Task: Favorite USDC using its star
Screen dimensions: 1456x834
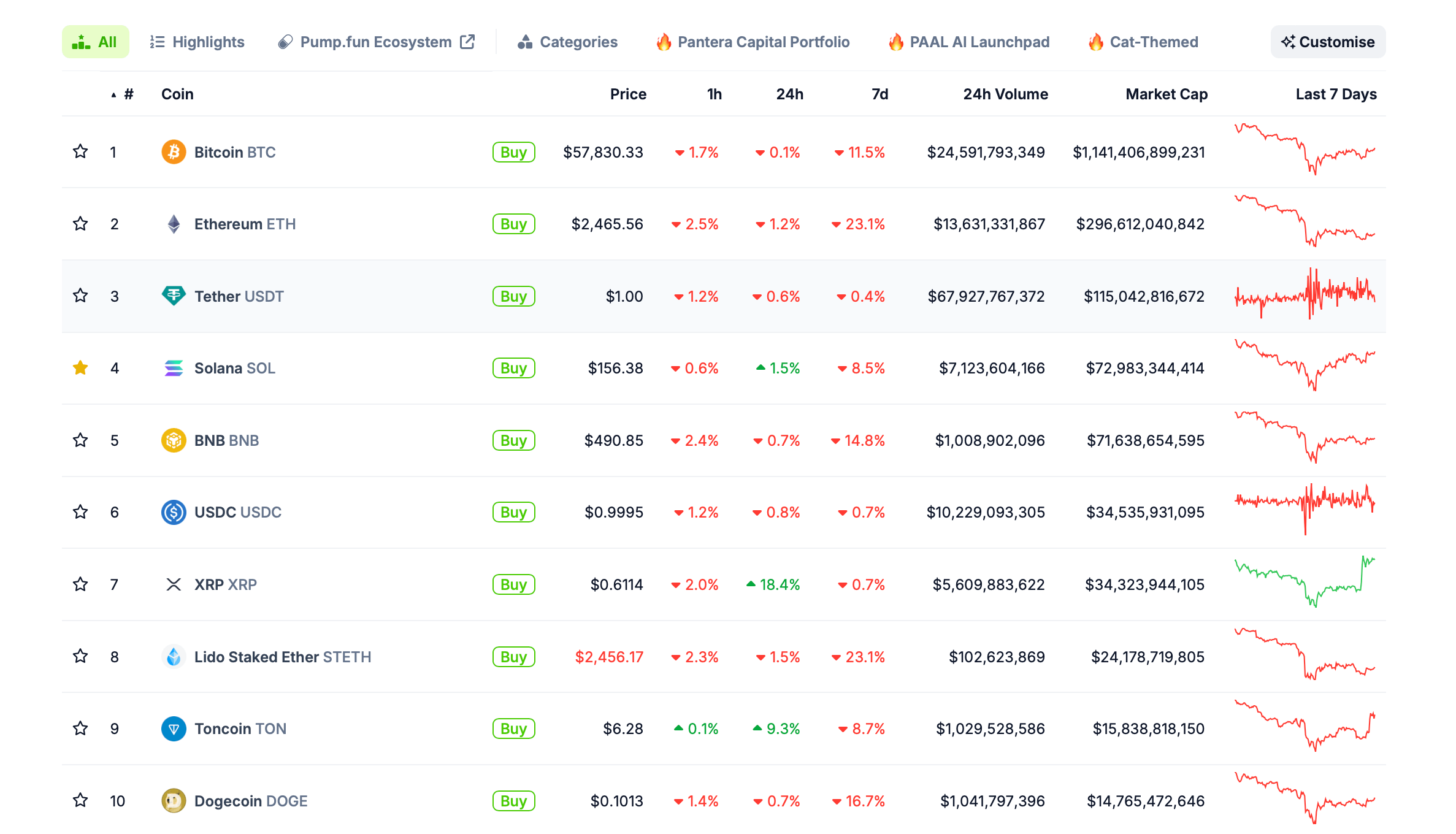Action: click(x=80, y=511)
